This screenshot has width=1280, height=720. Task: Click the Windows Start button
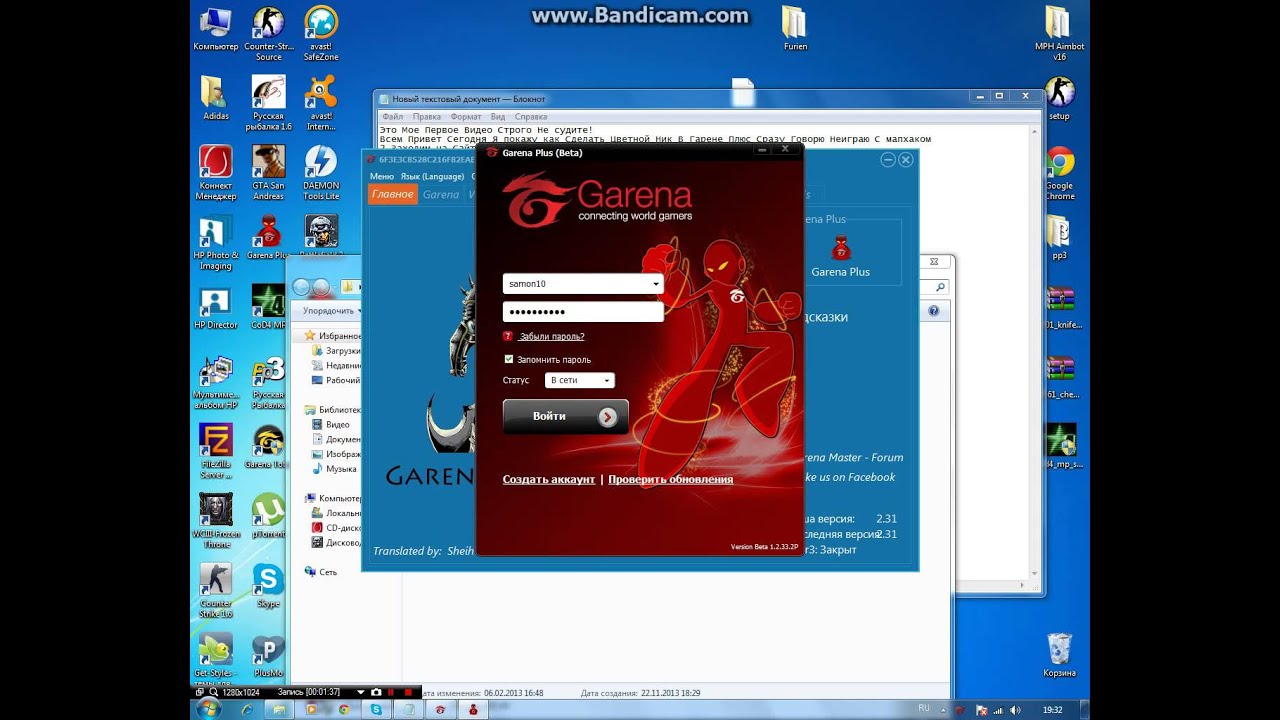click(x=209, y=709)
